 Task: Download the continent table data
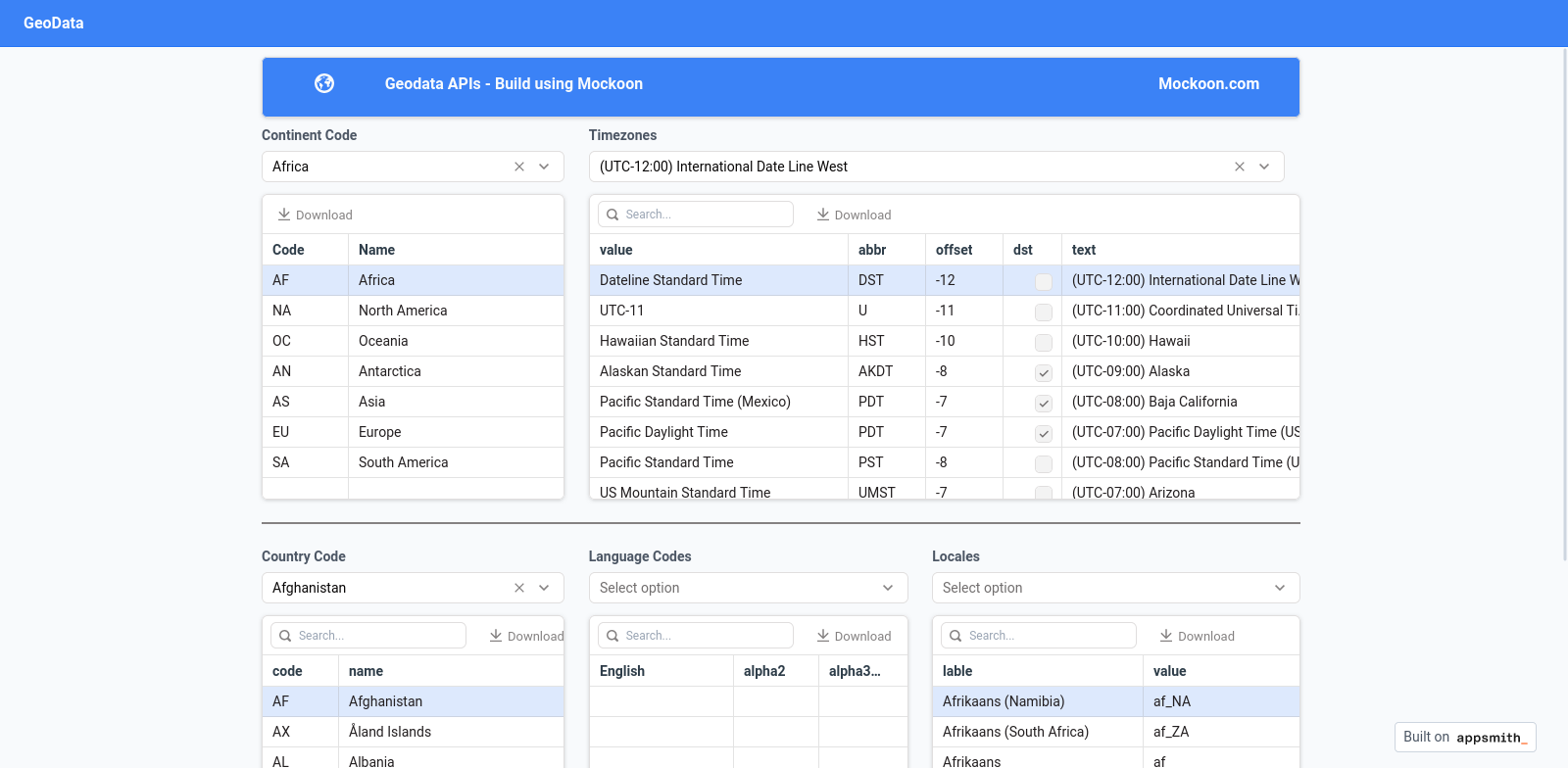(315, 215)
